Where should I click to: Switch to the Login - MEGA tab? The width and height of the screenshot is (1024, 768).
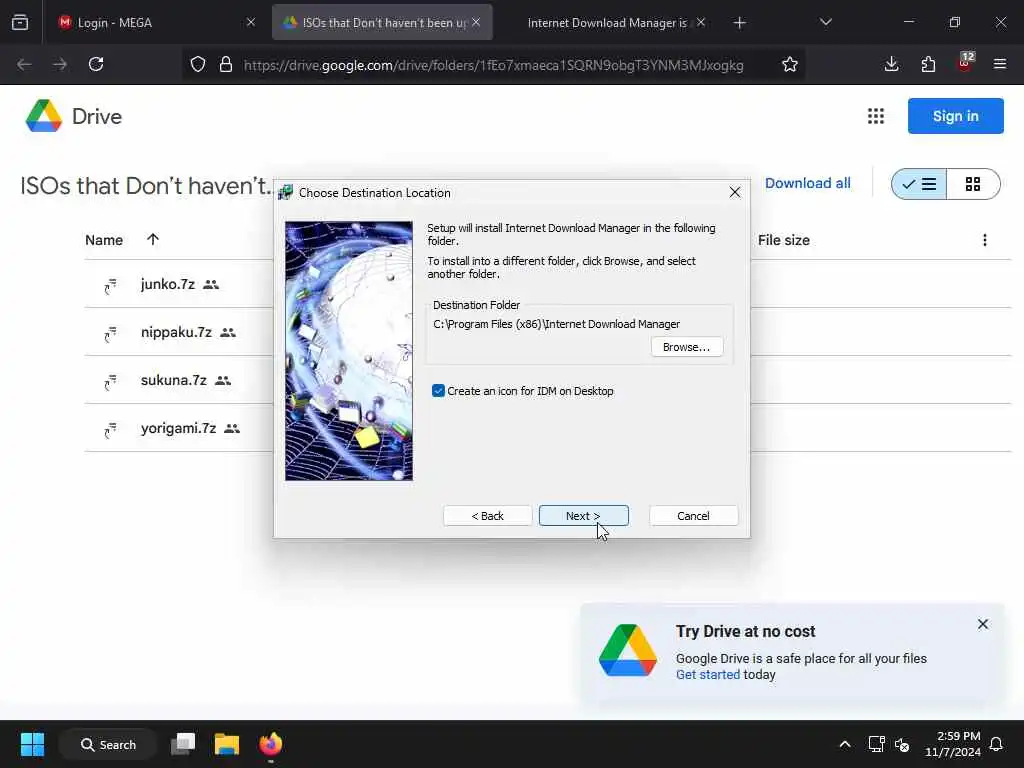[157, 23]
